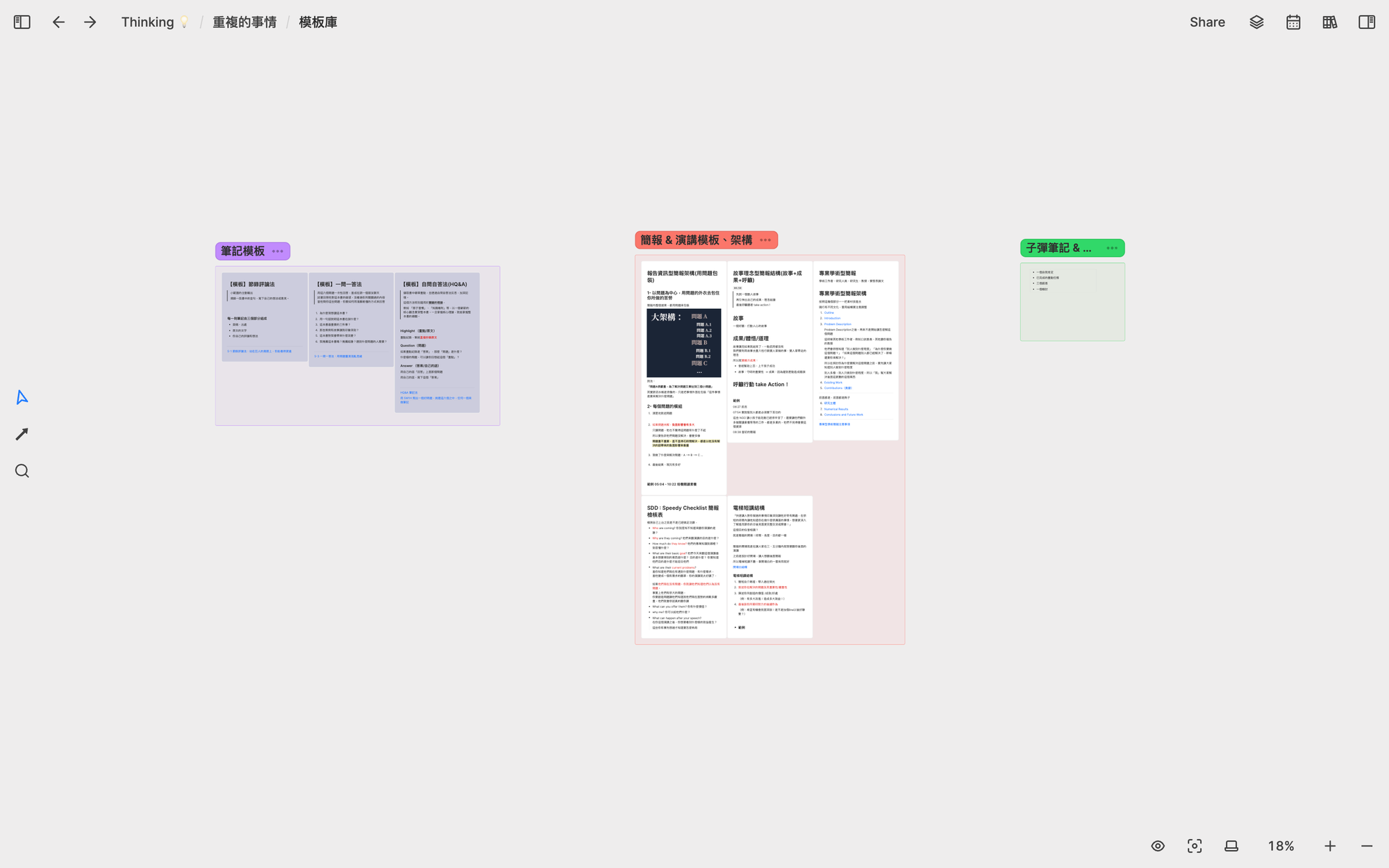Click the Share button in toolbar
This screenshot has height=868, width=1389.
click(x=1207, y=22)
